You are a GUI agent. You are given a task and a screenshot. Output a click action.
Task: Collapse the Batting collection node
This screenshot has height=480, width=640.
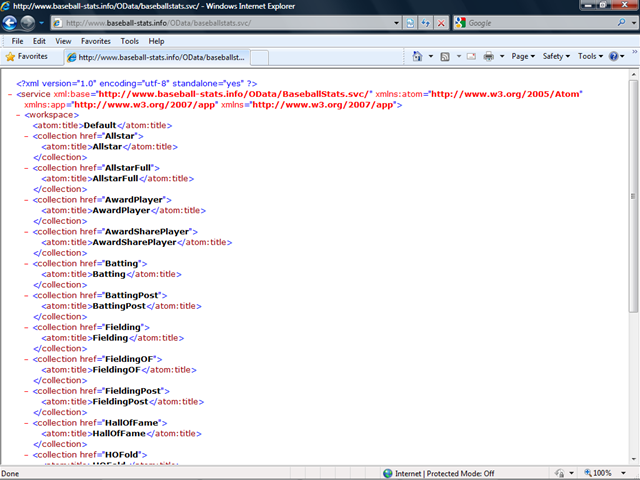28,263
